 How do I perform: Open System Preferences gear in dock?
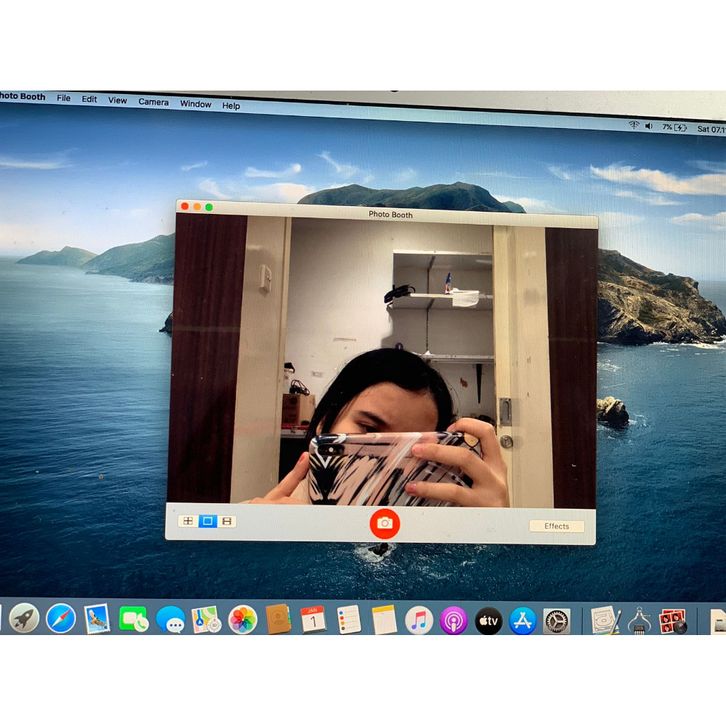(556, 620)
